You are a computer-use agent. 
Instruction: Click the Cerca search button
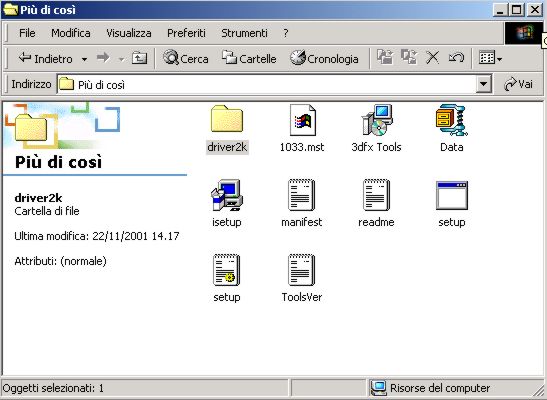pyautogui.click(x=186, y=58)
